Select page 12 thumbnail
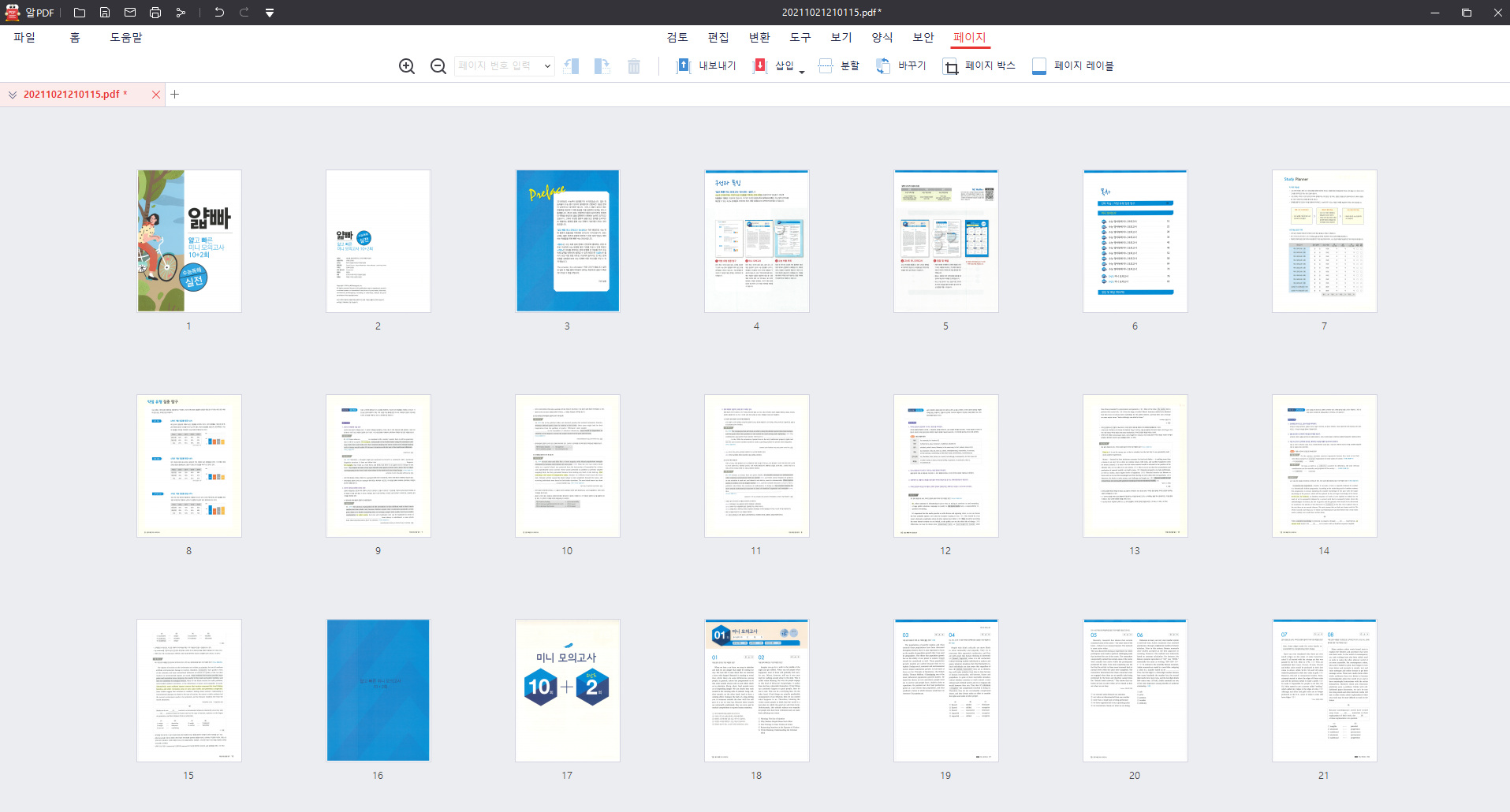 tap(946, 466)
